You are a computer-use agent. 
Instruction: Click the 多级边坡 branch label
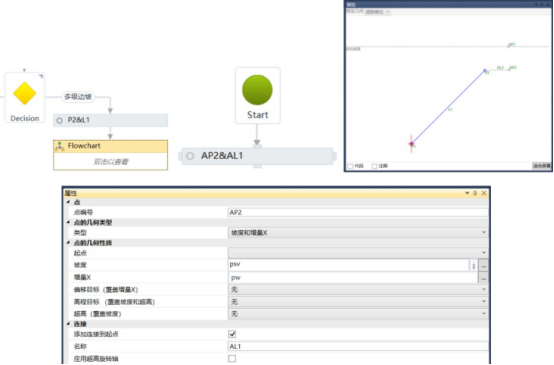point(78,96)
